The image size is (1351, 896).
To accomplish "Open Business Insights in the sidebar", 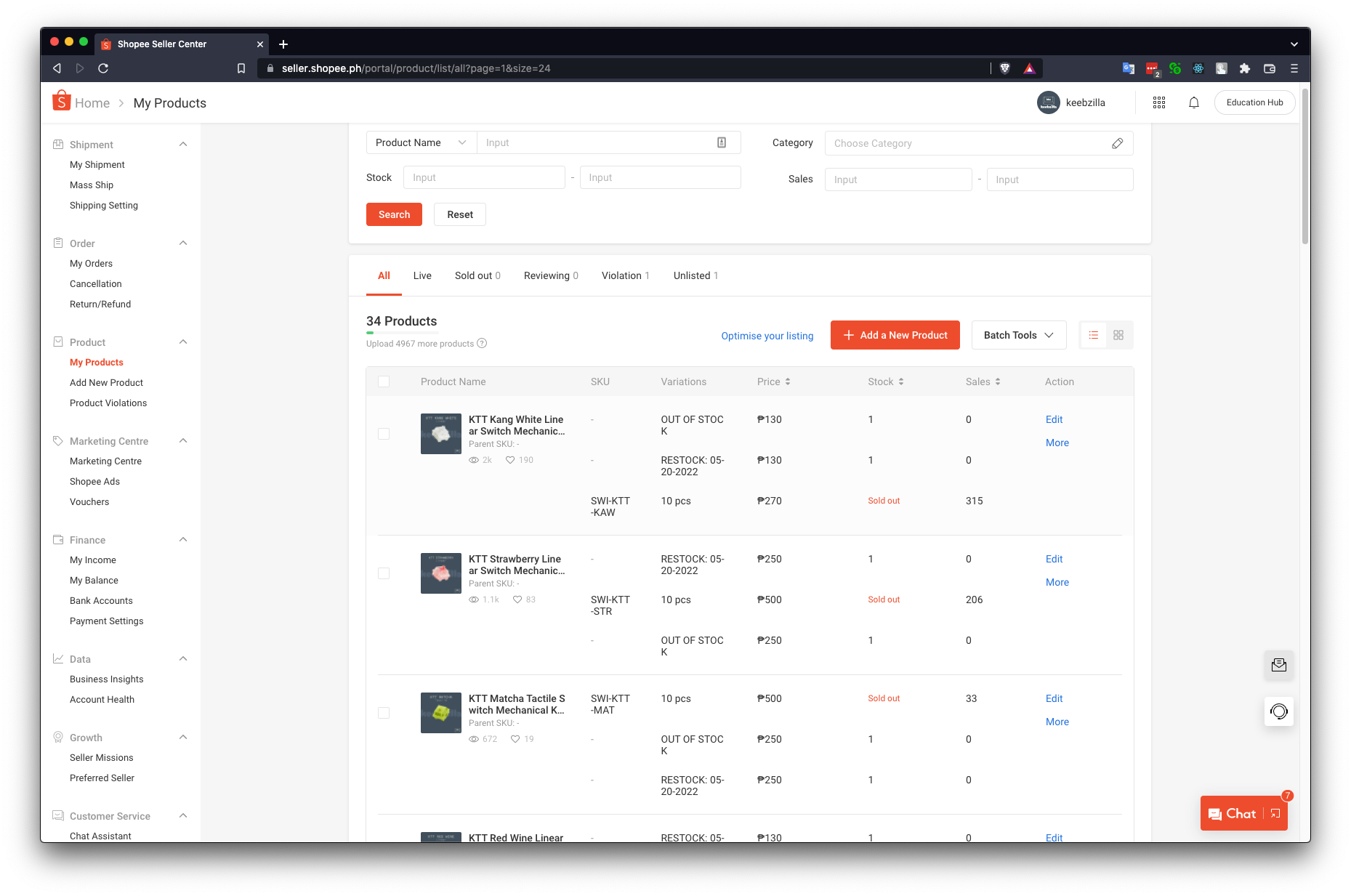I will click(x=107, y=679).
